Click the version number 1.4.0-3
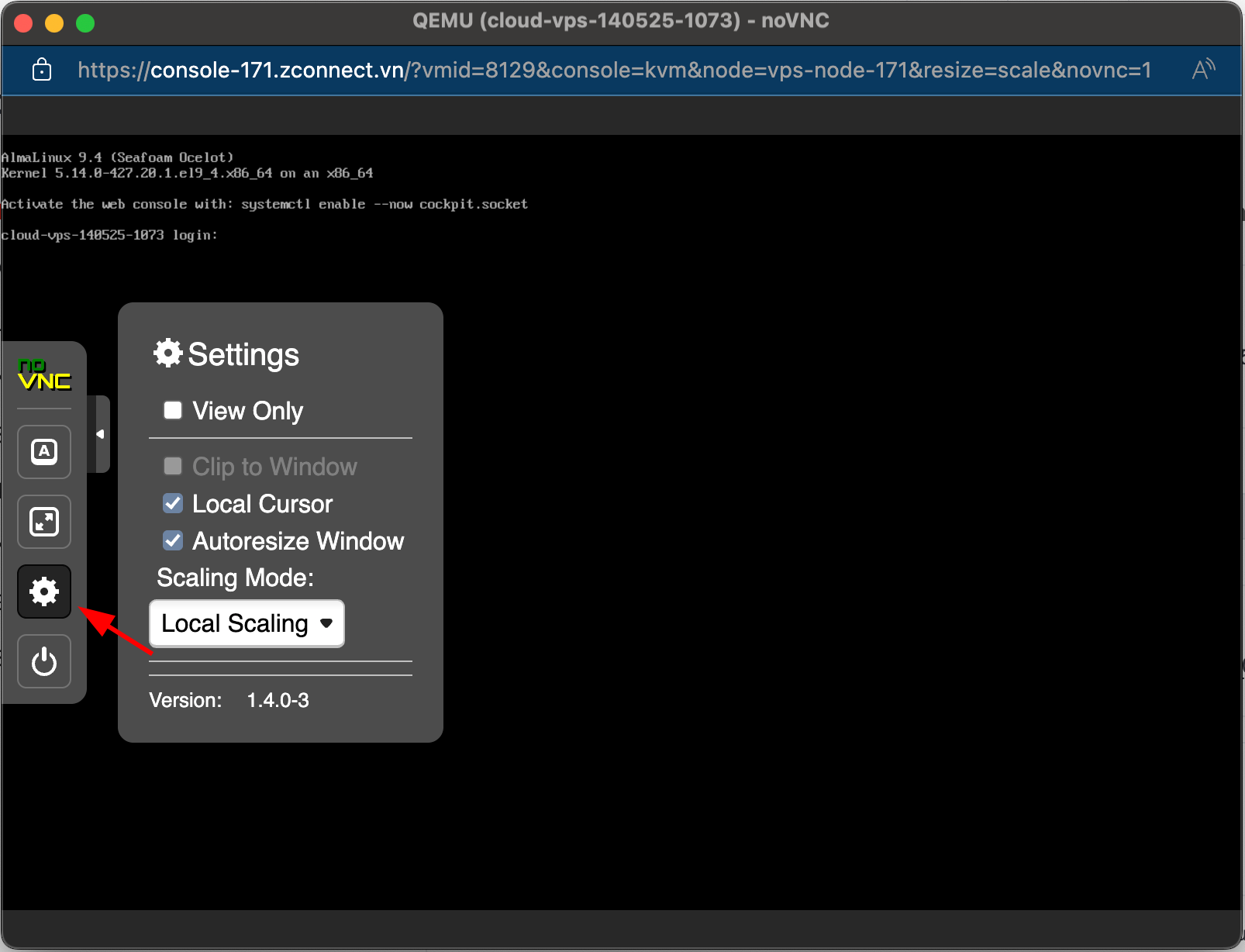The width and height of the screenshot is (1245, 952). [x=278, y=700]
